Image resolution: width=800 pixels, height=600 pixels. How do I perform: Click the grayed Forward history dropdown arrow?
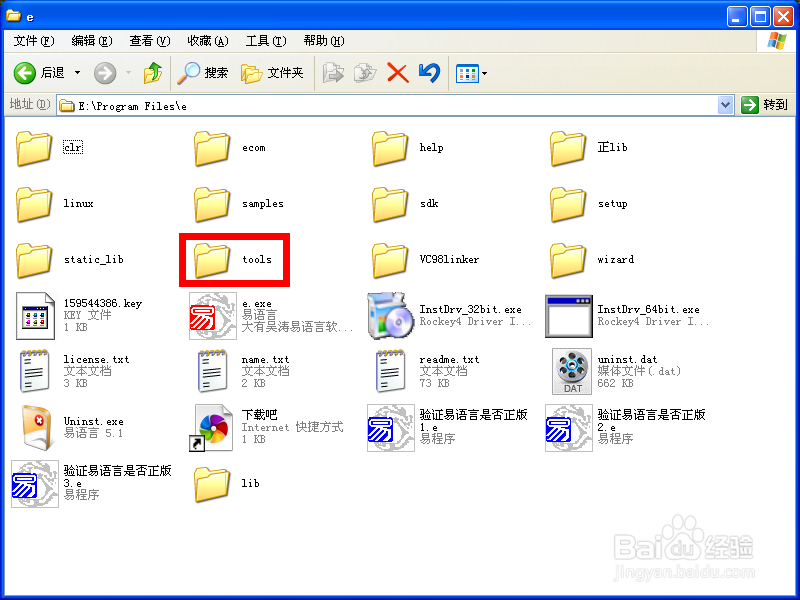[128, 73]
